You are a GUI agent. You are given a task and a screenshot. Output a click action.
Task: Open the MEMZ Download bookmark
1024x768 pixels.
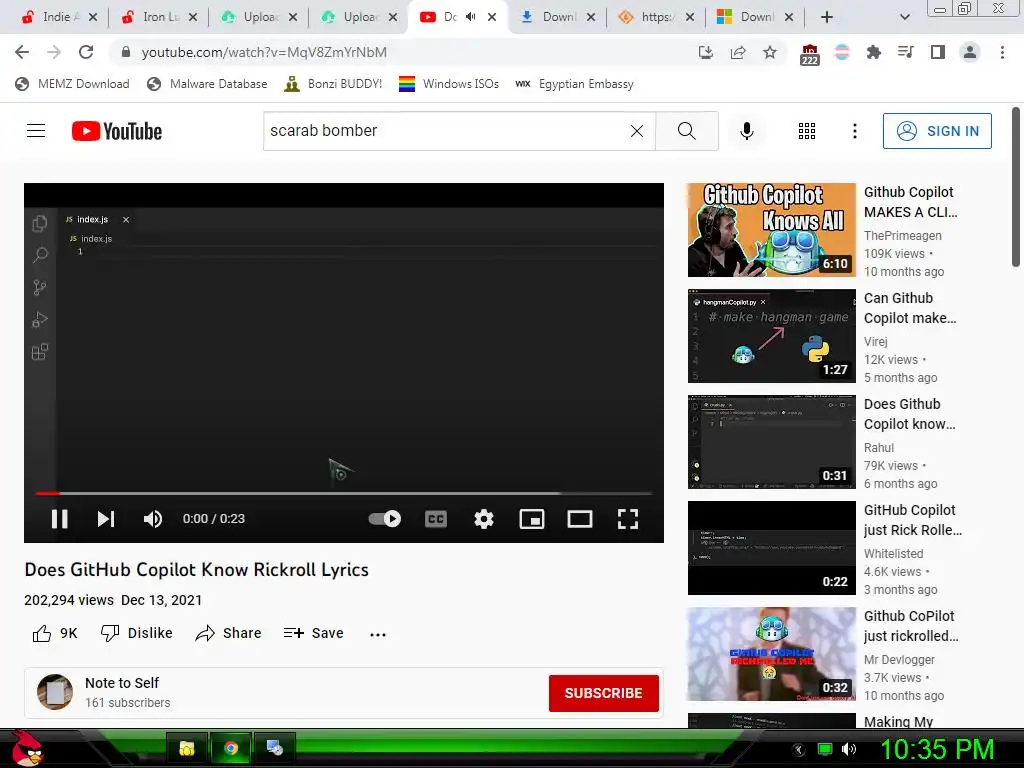coord(72,84)
